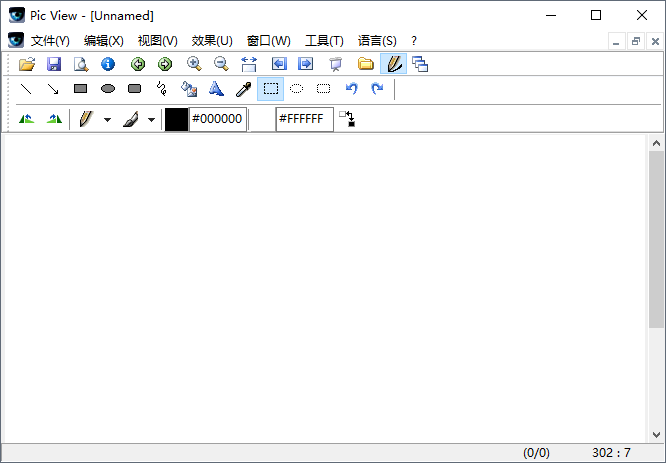666x463 pixels.
Task: Select the freehand curve tool
Action: [161, 89]
